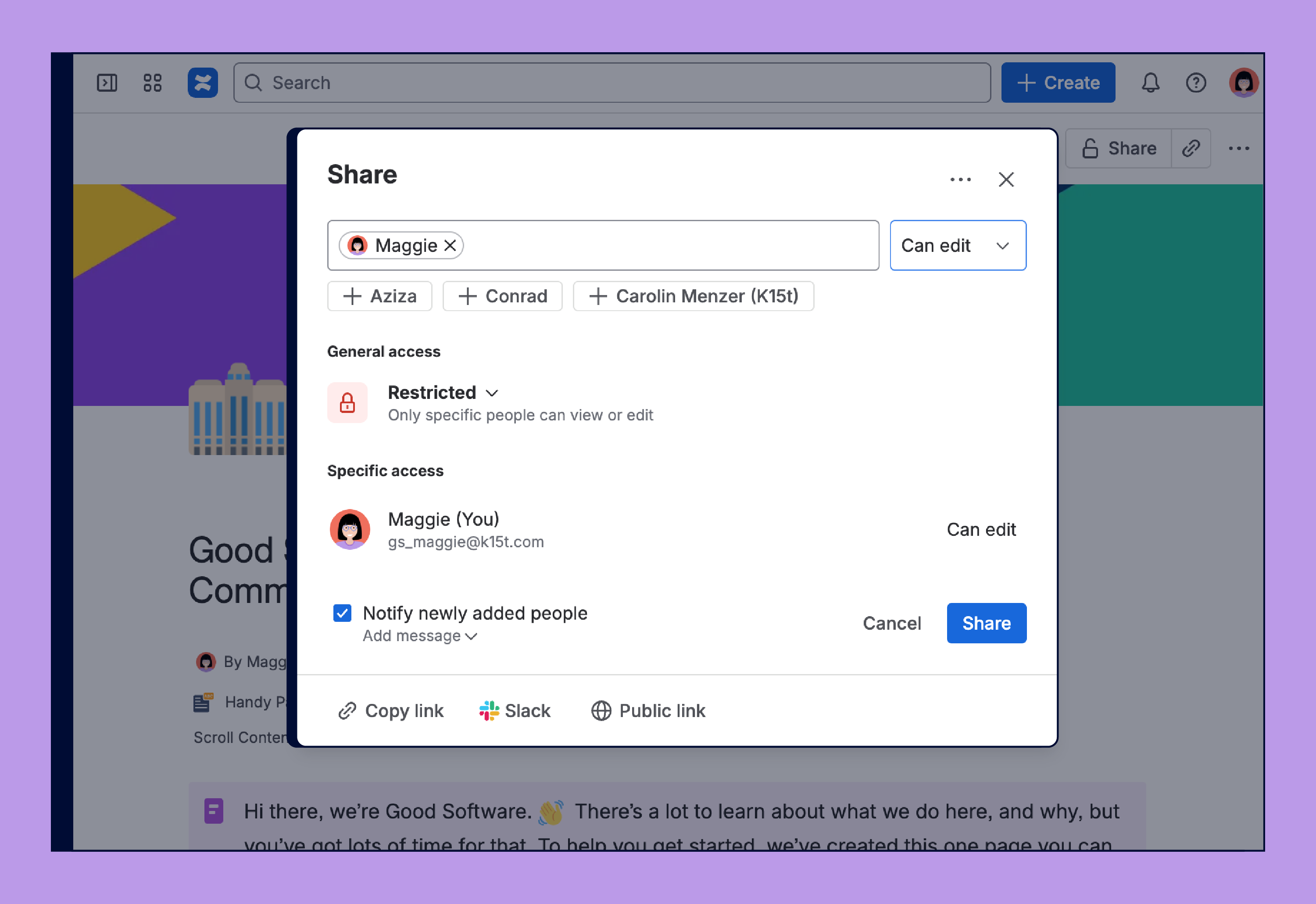Open the notifications bell icon
The width and height of the screenshot is (1316, 904).
tap(1151, 83)
